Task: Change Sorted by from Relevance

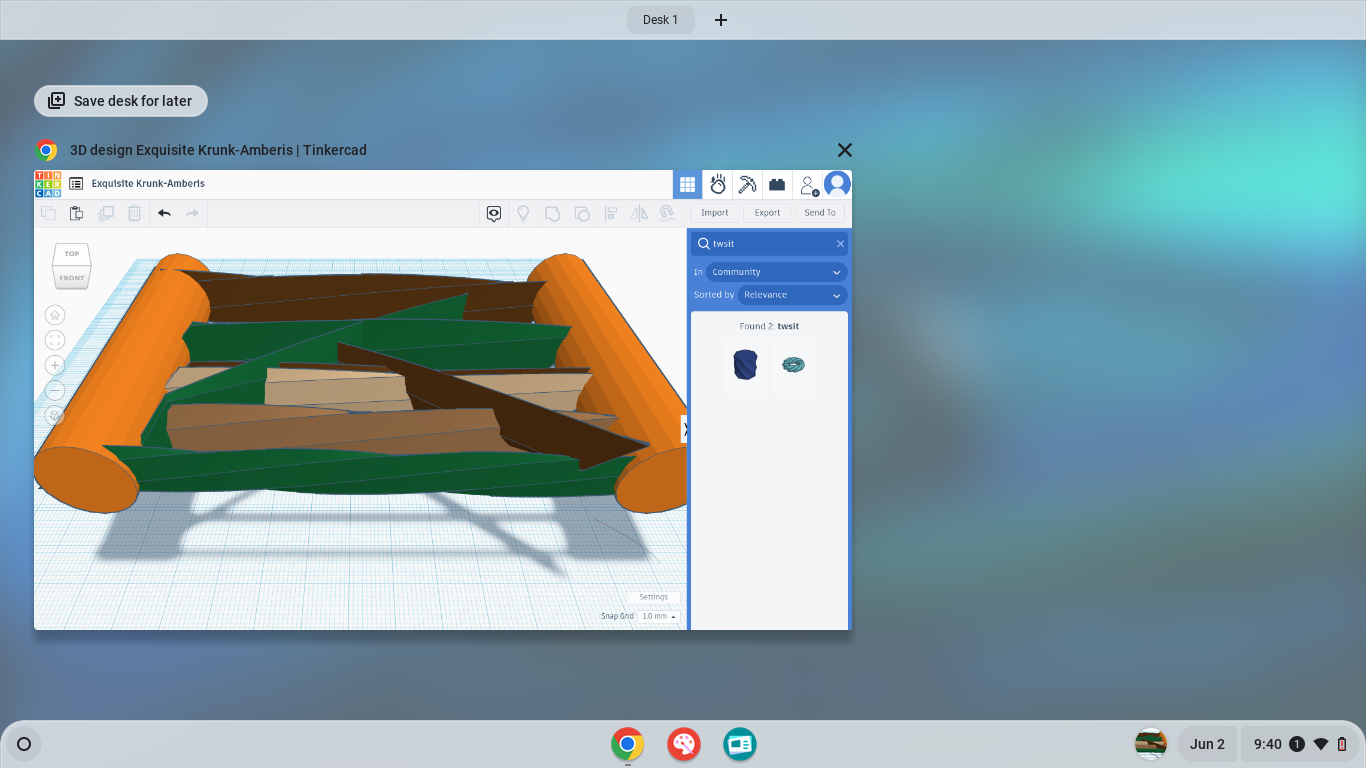Action: click(792, 295)
